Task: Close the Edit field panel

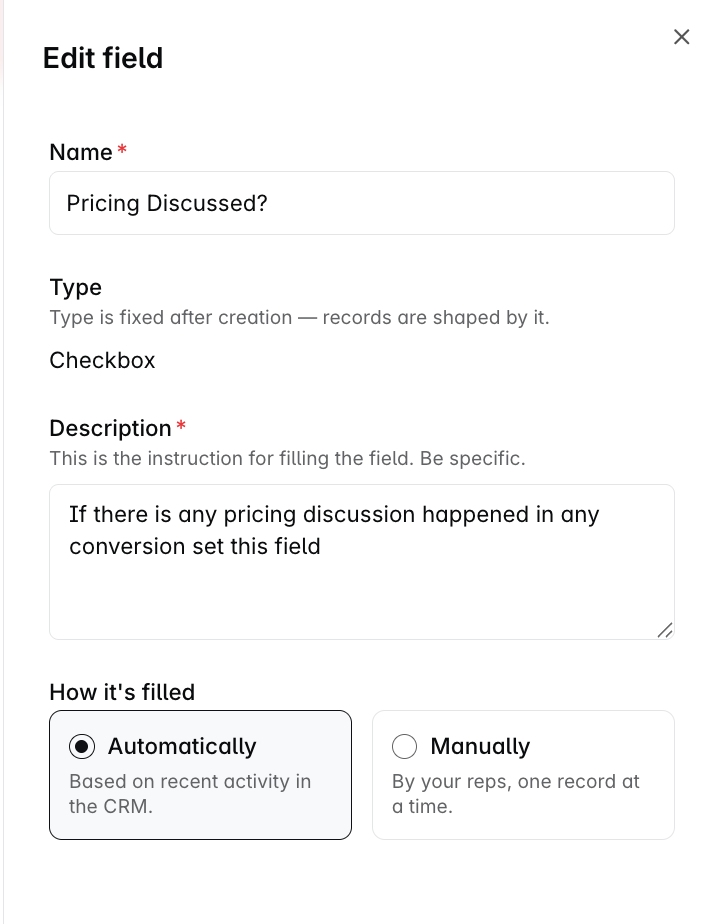Action: pyautogui.click(x=681, y=37)
